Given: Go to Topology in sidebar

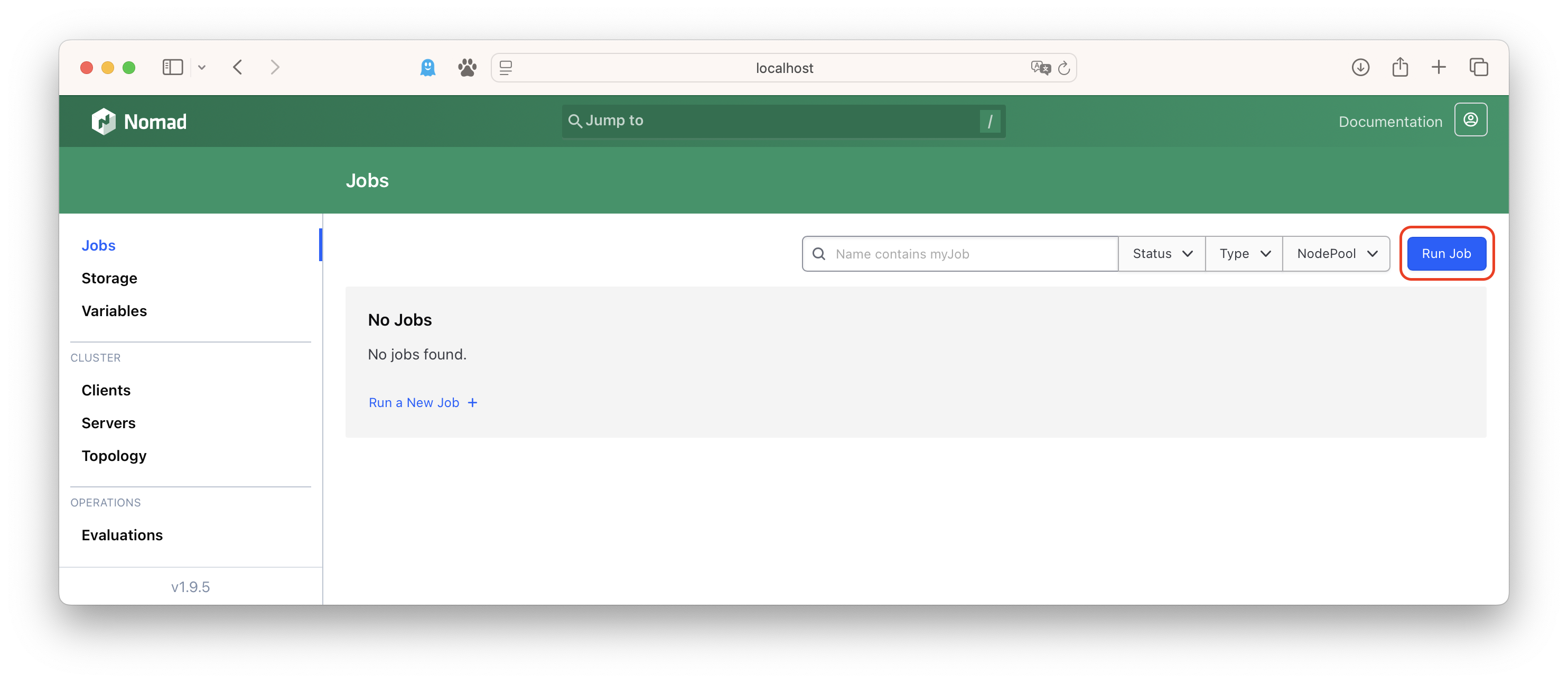Looking at the screenshot, I should (114, 456).
